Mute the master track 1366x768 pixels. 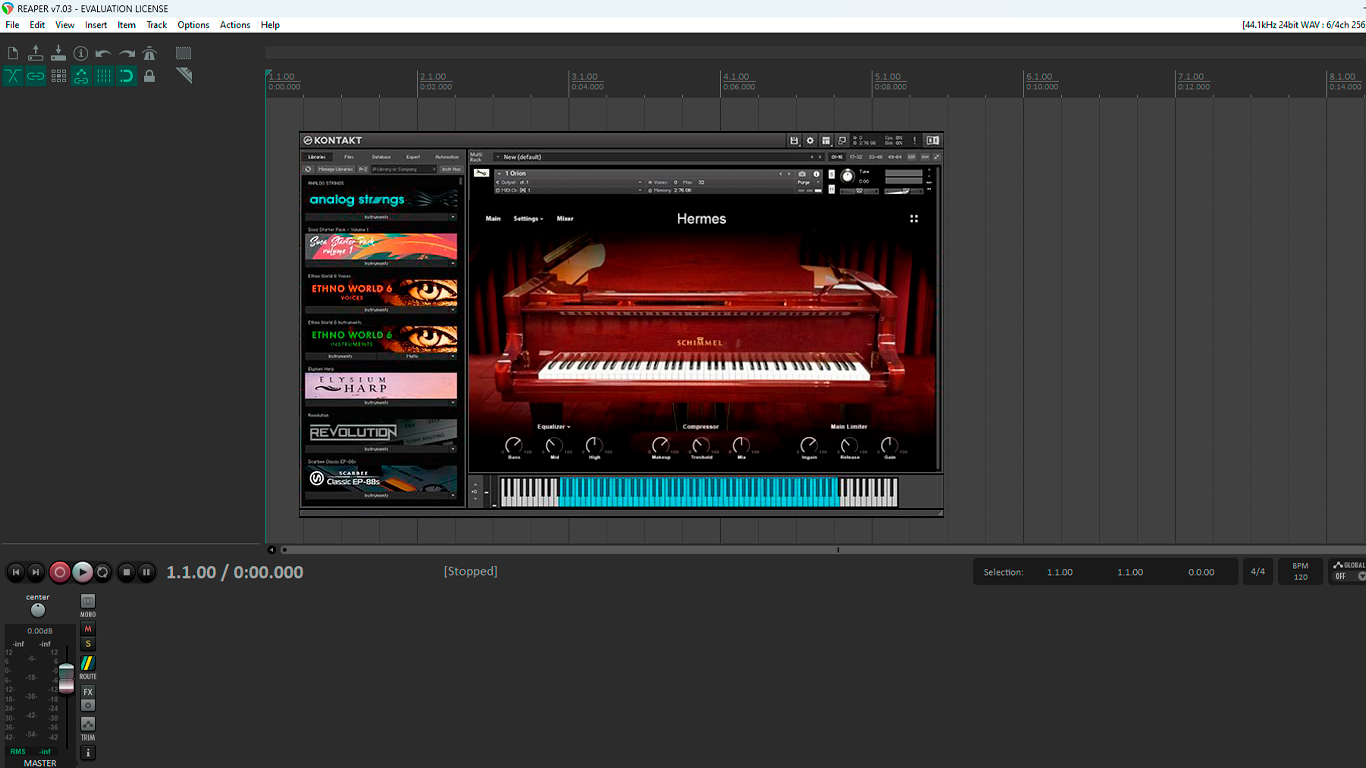pyautogui.click(x=88, y=629)
